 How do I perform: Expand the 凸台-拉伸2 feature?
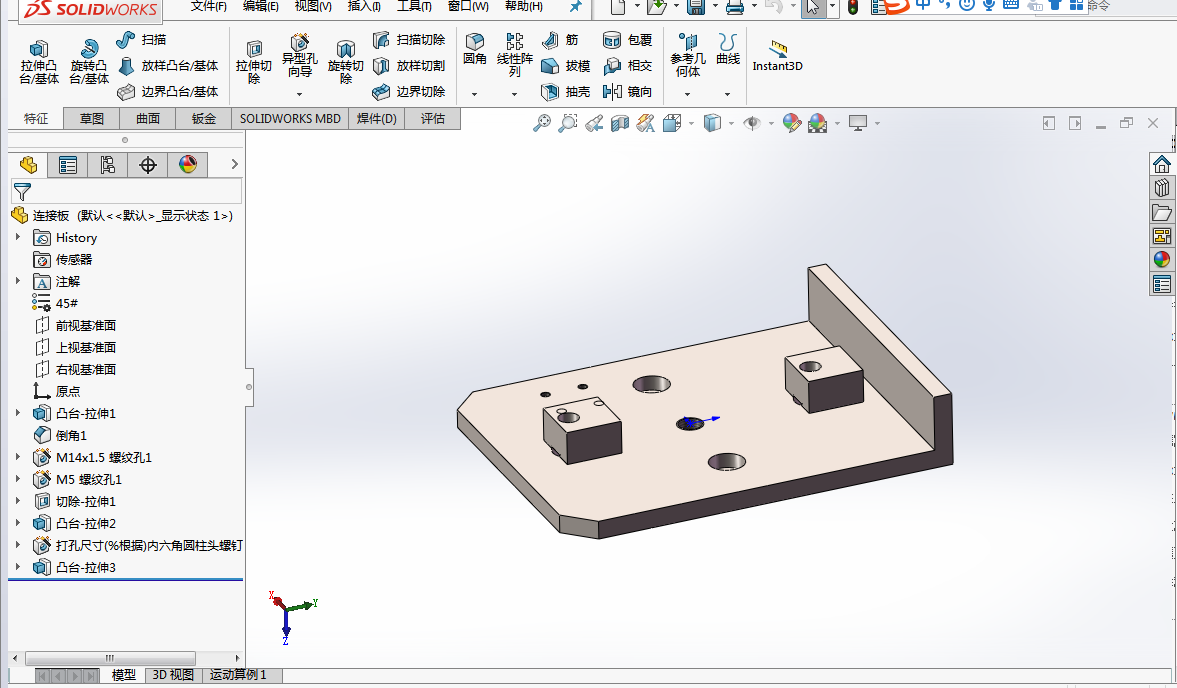pos(18,523)
